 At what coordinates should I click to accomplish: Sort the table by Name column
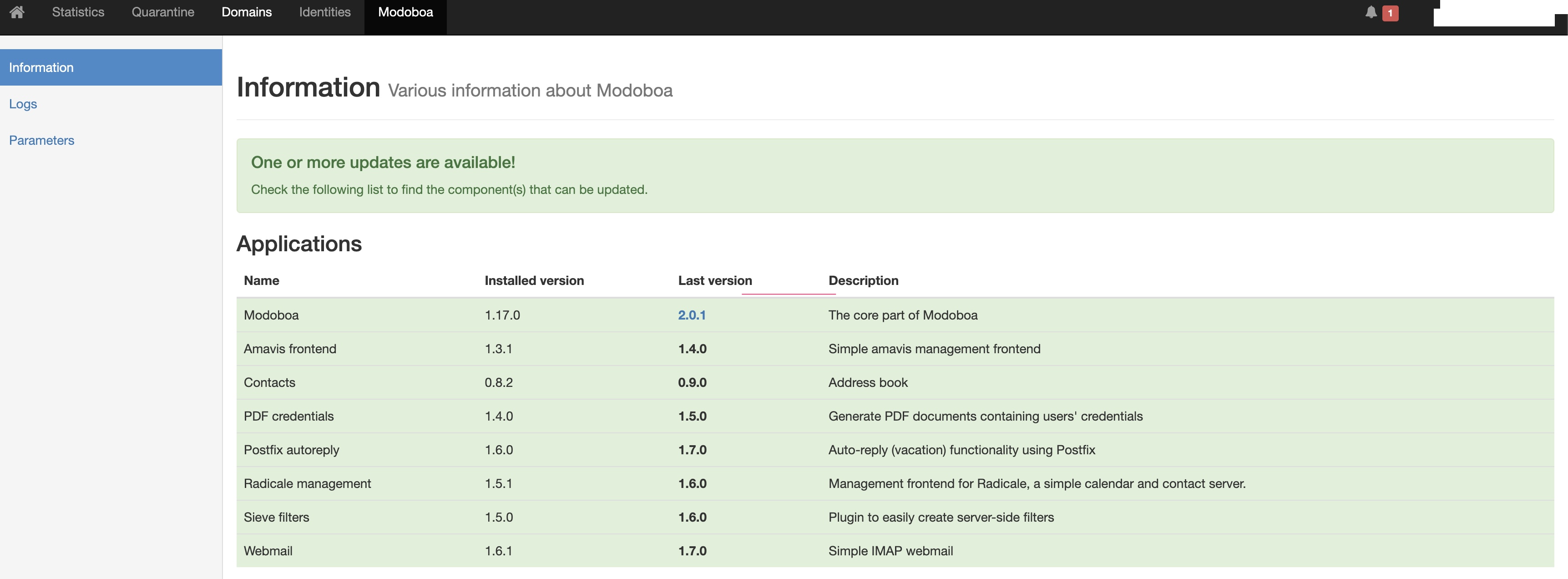(x=261, y=281)
